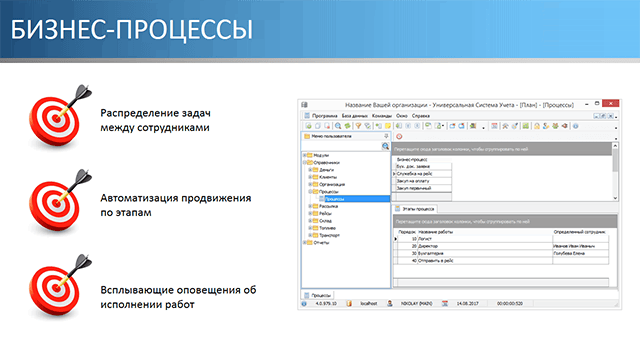
Task: Select the Процессы tab at window bottom
Action: [x=318, y=295]
